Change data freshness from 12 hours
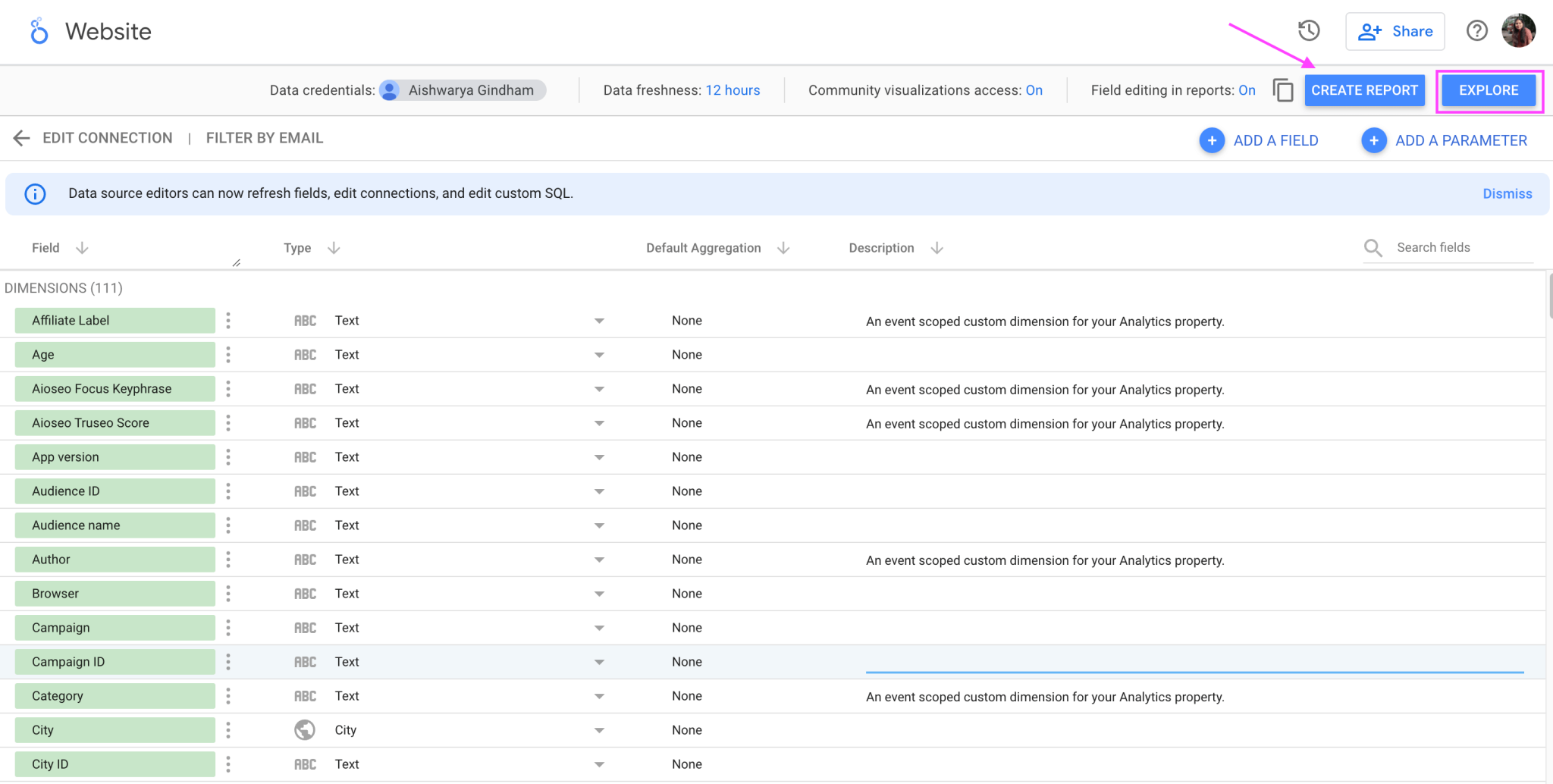This screenshot has height=784, width=1553. click(x=733, y=89)
